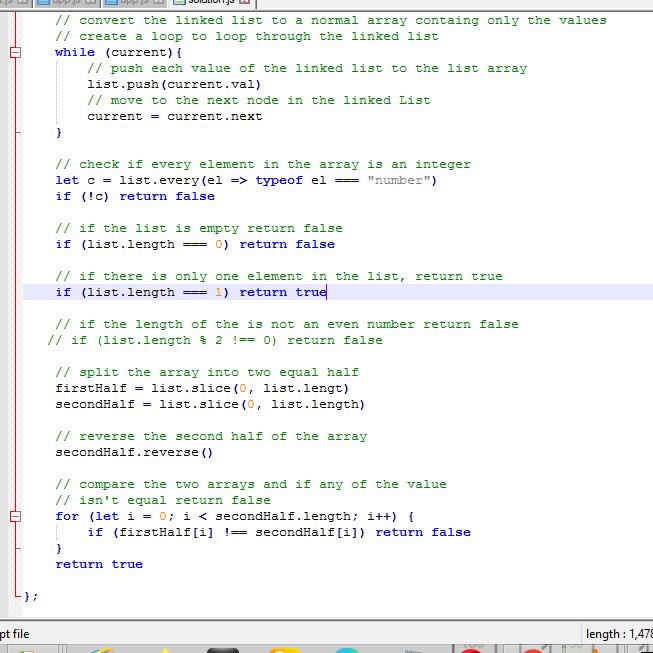Click the 'if (!c) return false' line
Viewport: 653px width, 653px height.
pos(135,196)
